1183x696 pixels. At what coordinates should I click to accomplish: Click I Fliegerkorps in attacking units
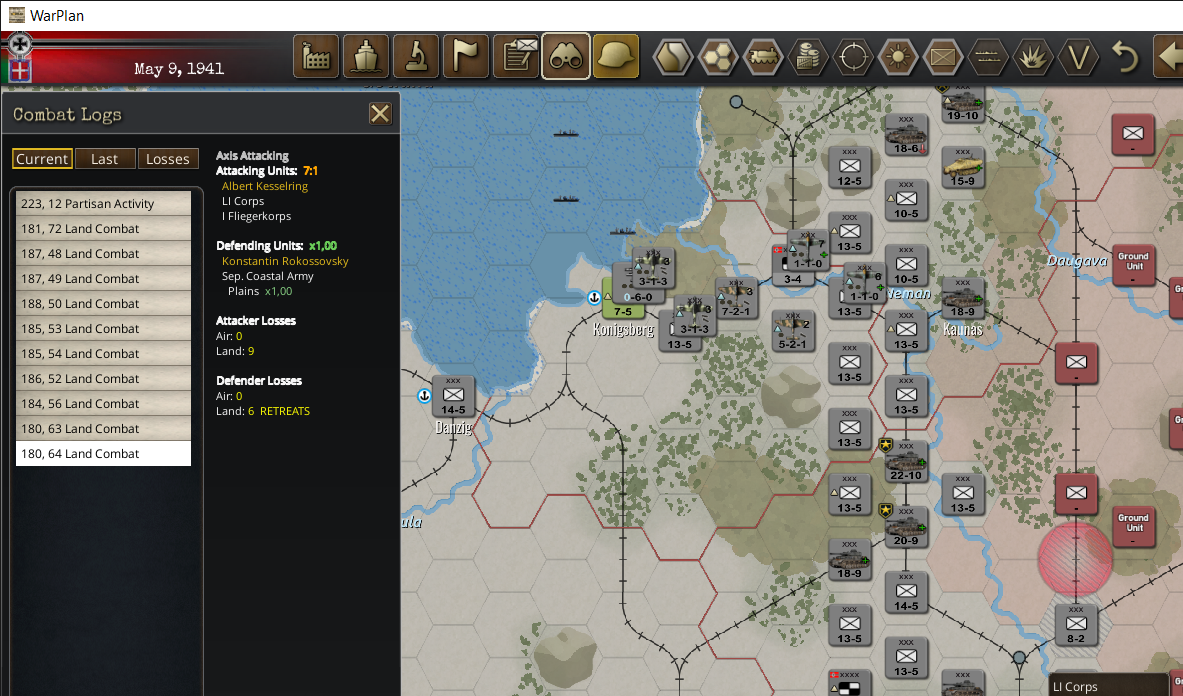(x=257, y=216)
